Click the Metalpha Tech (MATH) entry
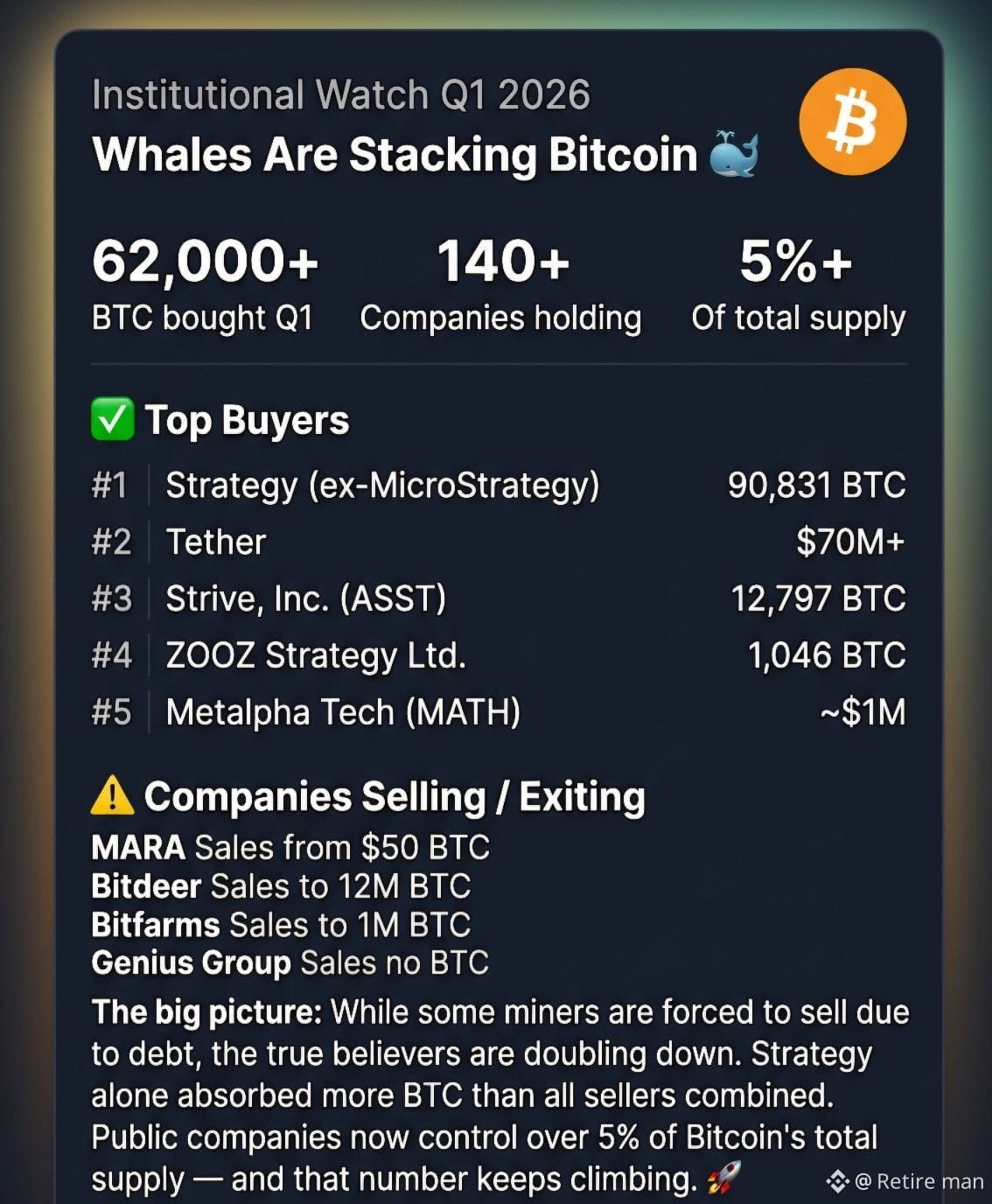Viewport: 992px width, 1204px height. tap(343, 712)
